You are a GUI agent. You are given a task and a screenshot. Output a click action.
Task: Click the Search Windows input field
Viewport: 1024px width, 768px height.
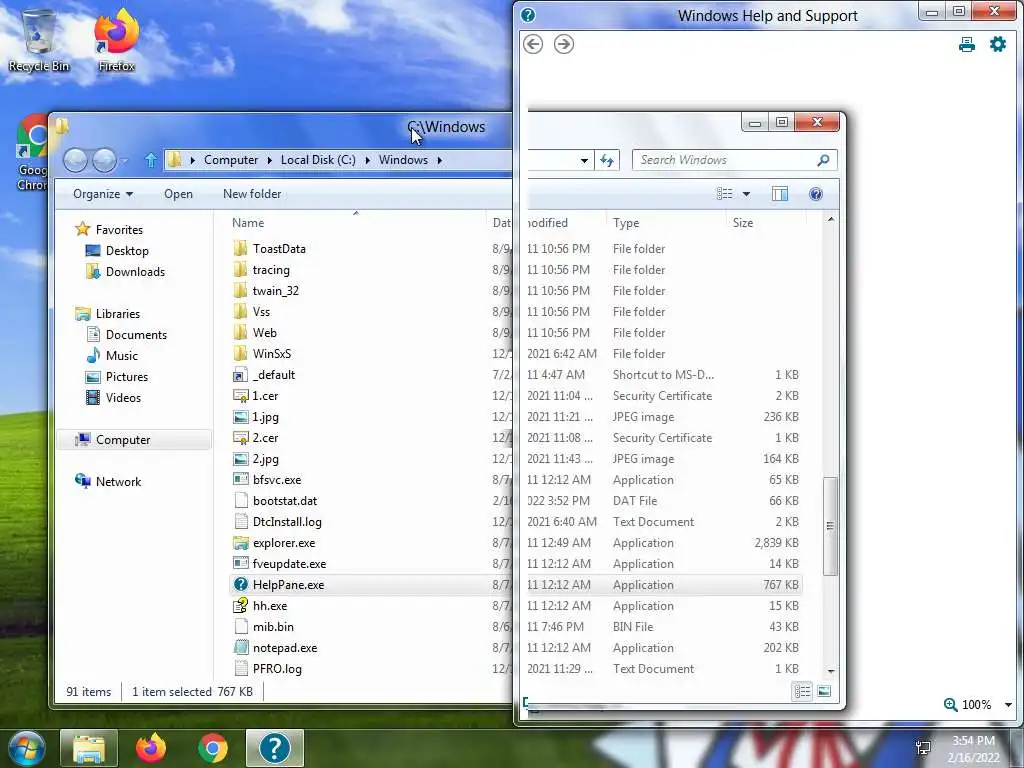[734, 160]
